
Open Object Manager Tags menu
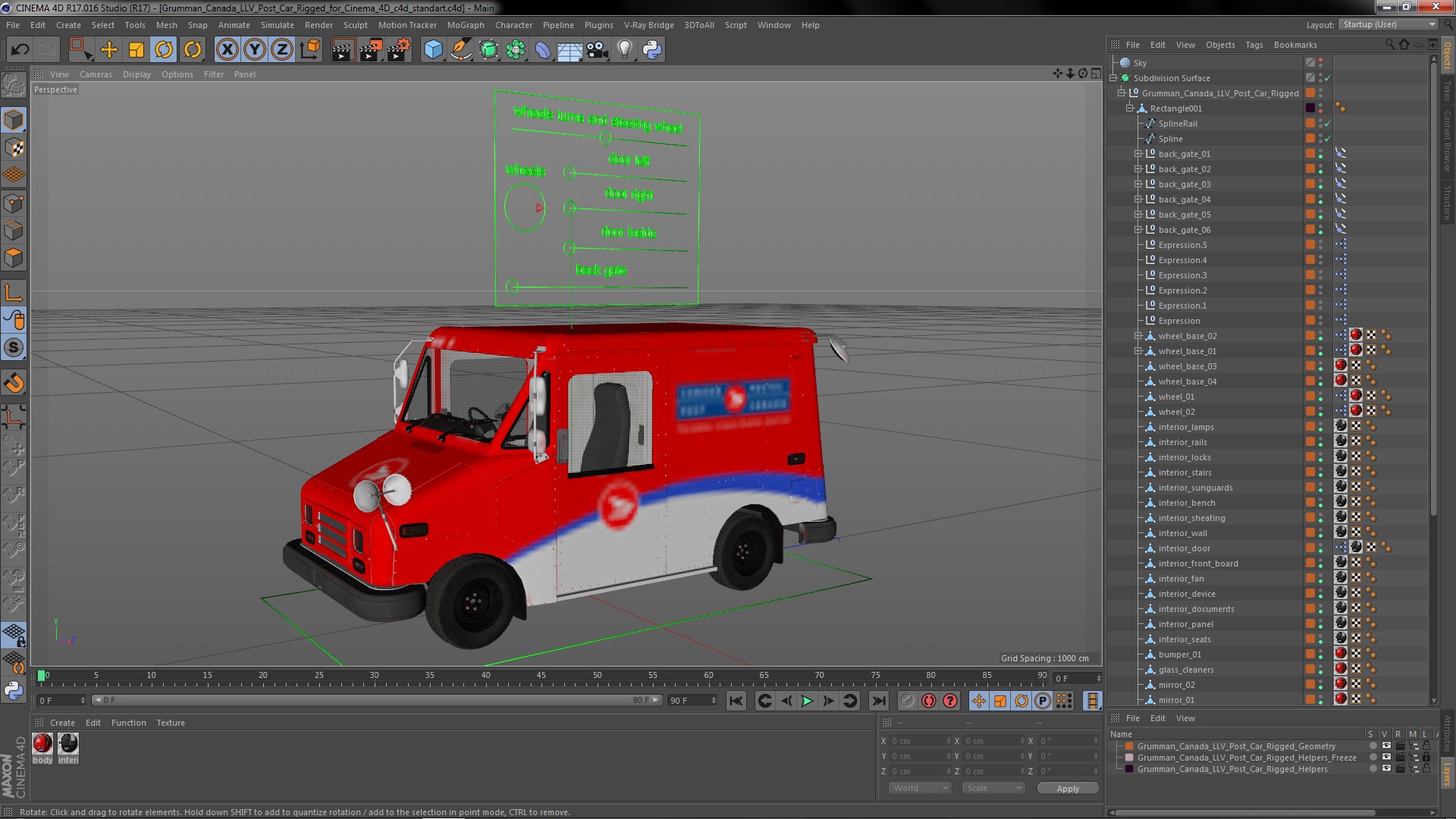pyautogui.click(x=1254, y=45)
